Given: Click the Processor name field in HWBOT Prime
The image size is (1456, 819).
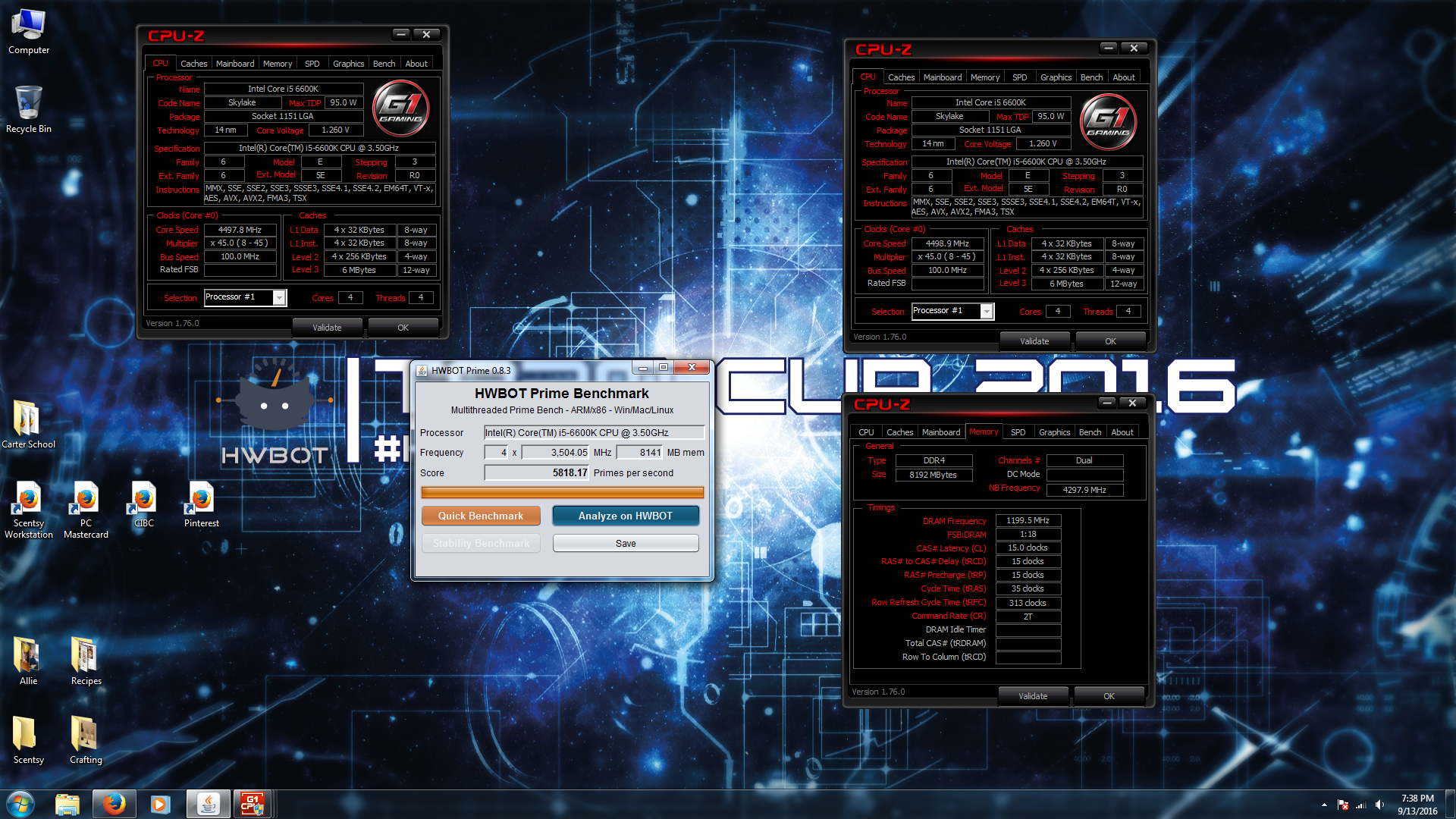Looking at the screenshot, I should pyautogui.click(x=595, y=432).
